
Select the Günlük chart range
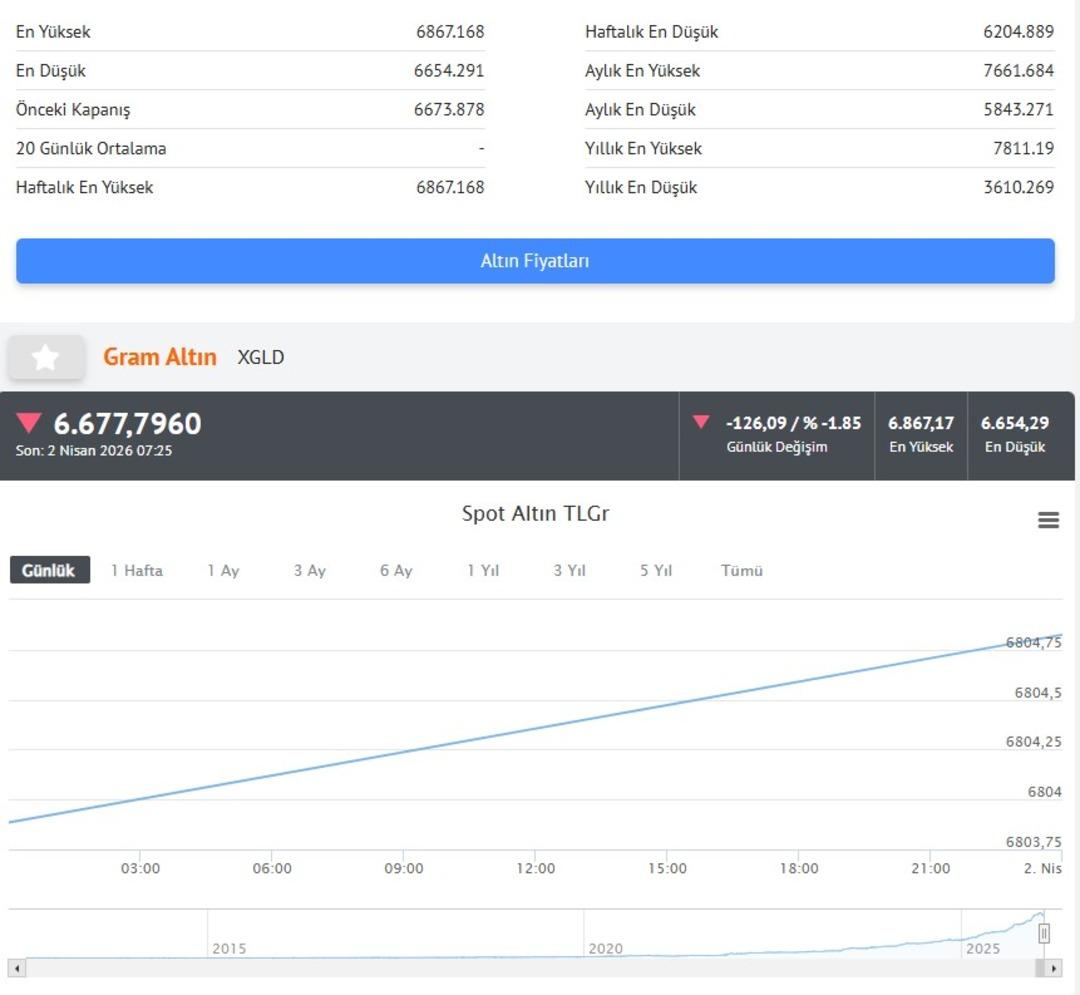click(x=49, y=570)
